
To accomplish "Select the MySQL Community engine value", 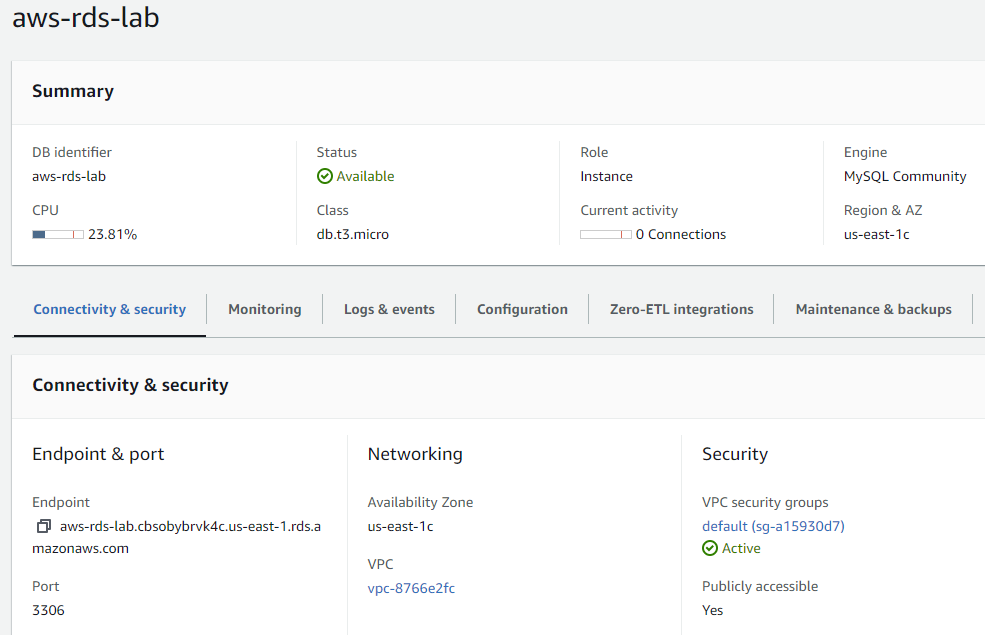I will [x=905, y=176].
